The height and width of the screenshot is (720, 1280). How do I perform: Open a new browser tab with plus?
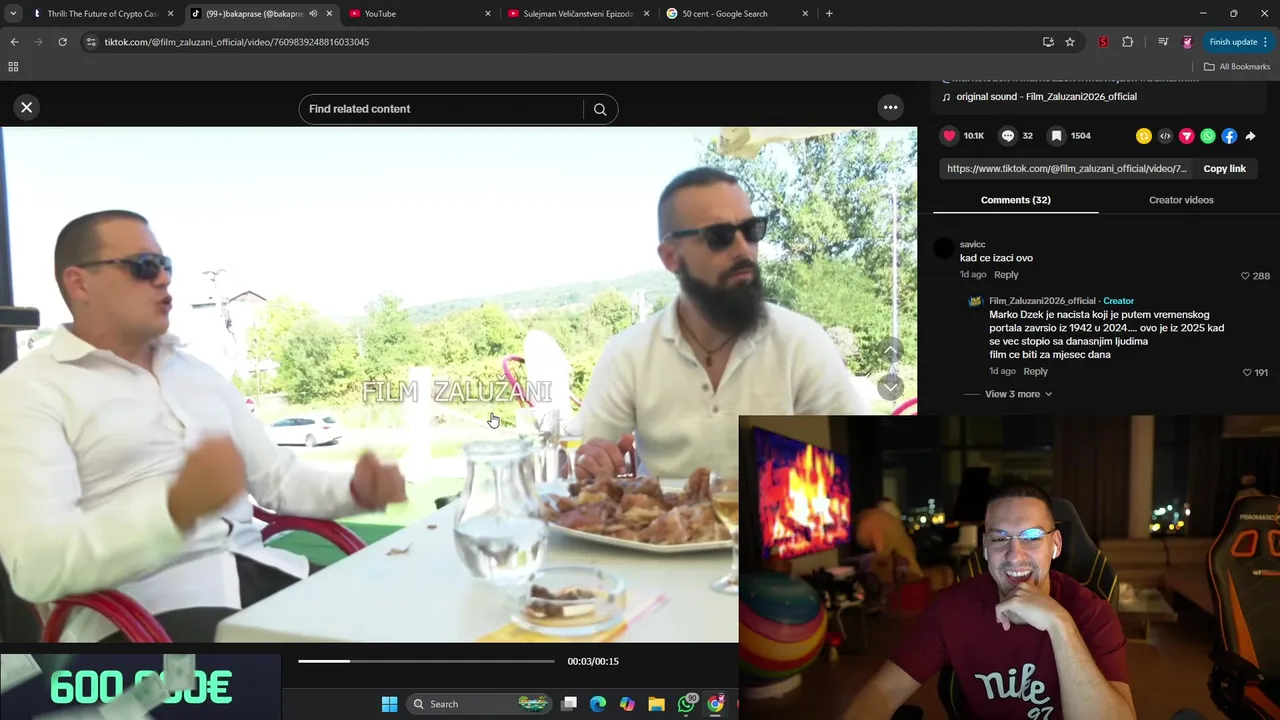click(829, 14)
